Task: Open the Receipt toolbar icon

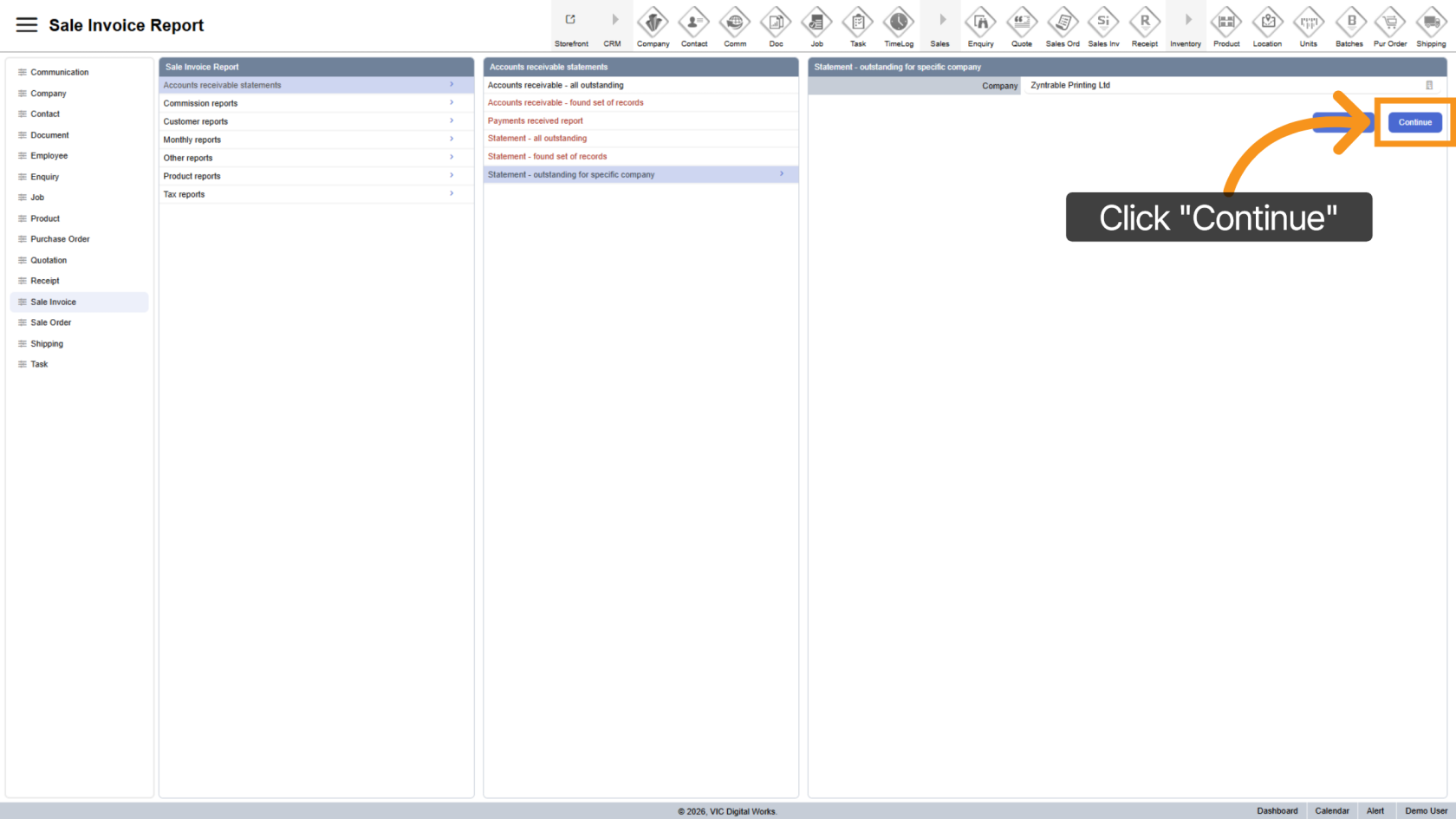Action: click(1144, 23)
